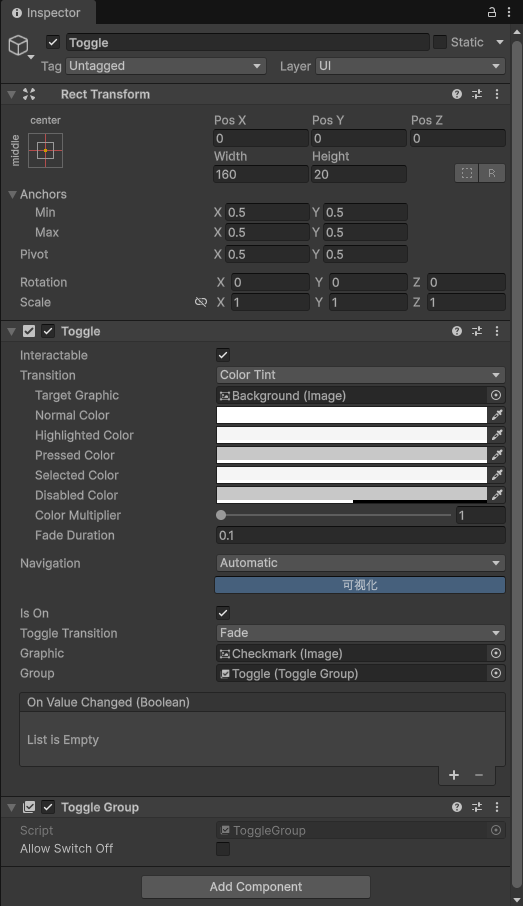The width and height of the screenshot is (523, 906).
Task: Click the constrained proportions scale icon
Action: tap(201, 302)
